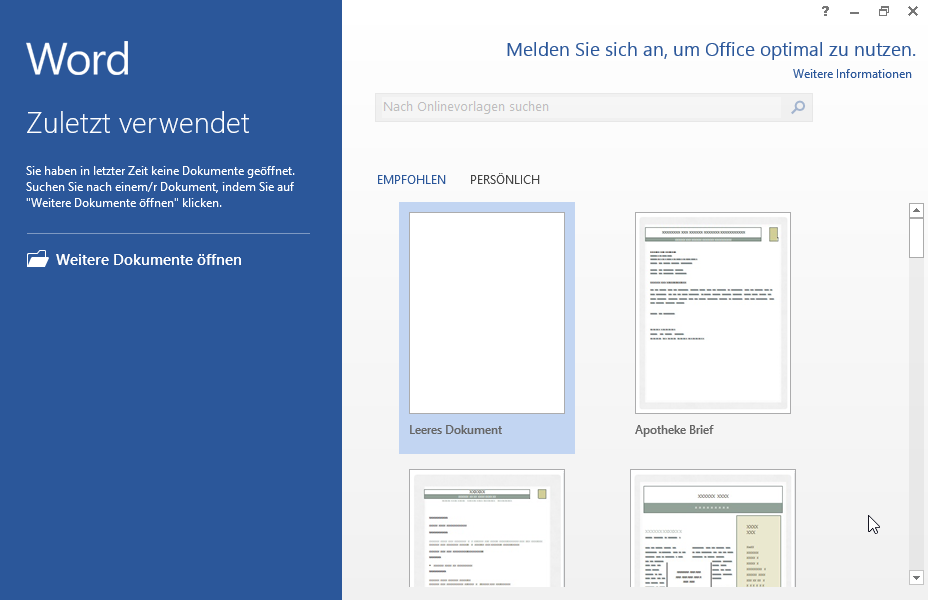Switch to the PERSÖNLICH tab
The width and height of the screenshot is (928, 600).
click(x=505, y=180)
